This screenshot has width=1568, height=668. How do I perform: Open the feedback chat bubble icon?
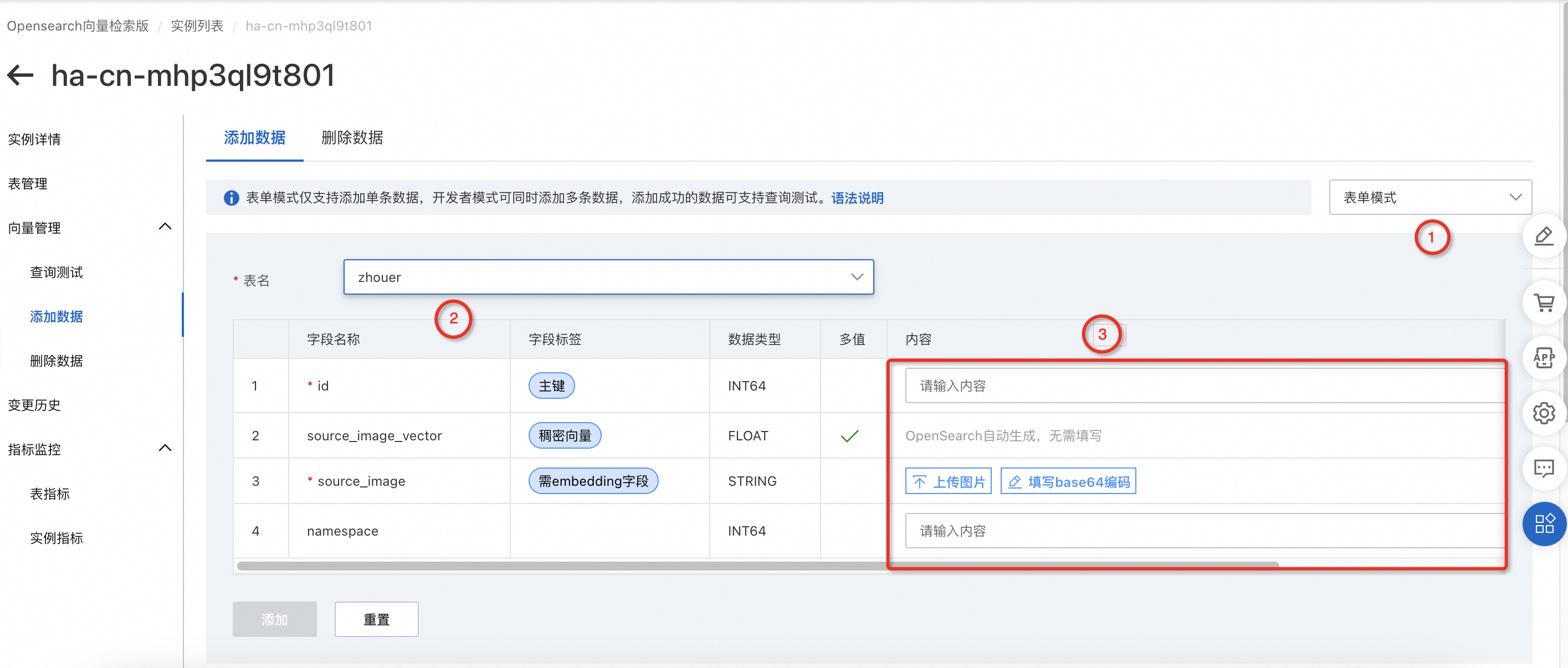pos(1543,469)
